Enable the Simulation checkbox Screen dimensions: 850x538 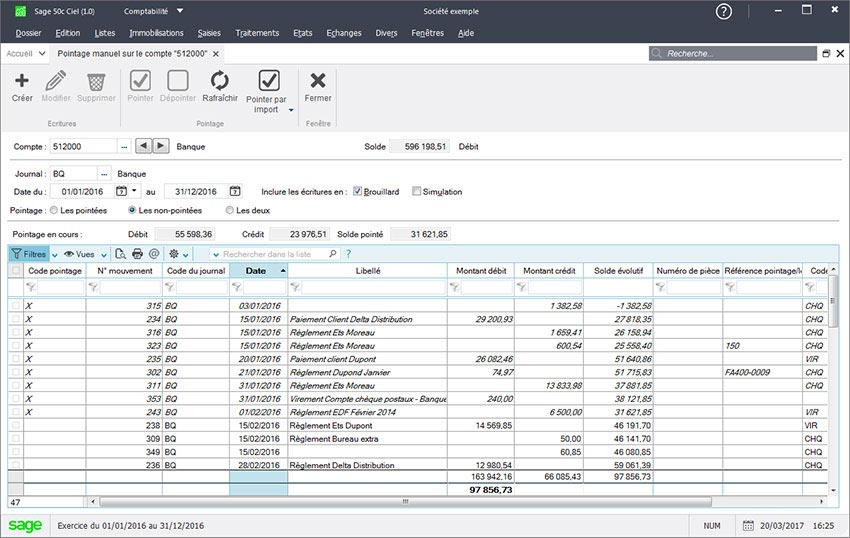pos(417,191)
